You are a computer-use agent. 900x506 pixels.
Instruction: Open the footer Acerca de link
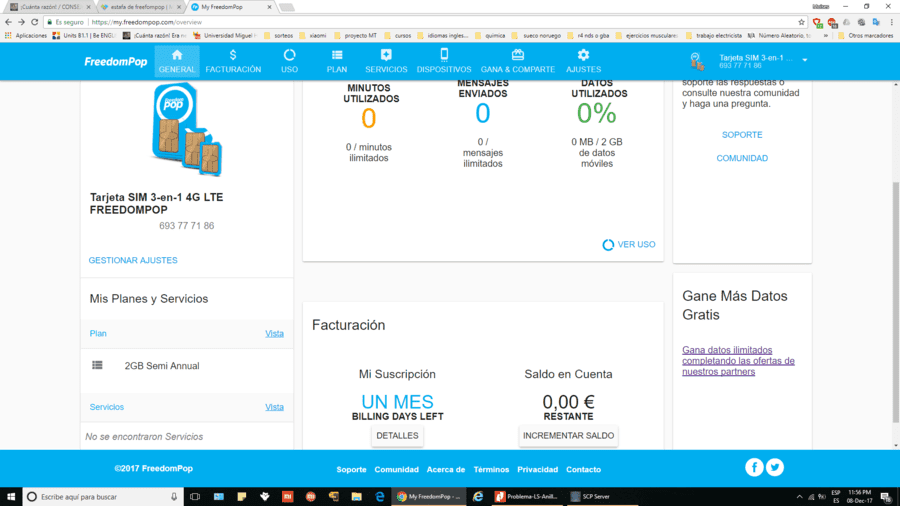[446, 469]
